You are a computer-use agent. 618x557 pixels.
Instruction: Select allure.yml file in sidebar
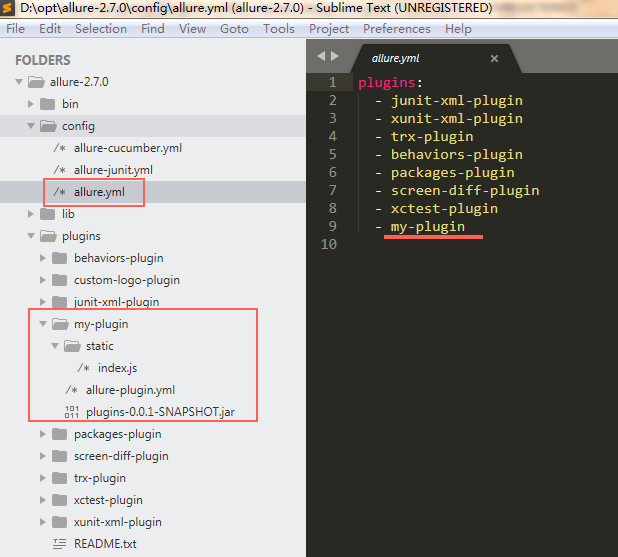pos(99,192)
